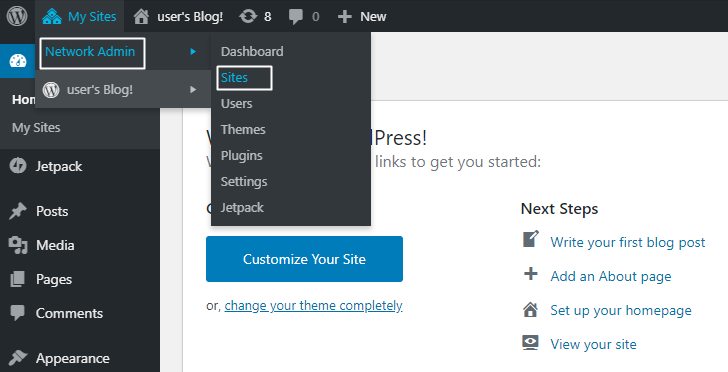This screenshot has height=372, width=728.
Task: Expand the user's Blog! submenu arrow
Action: [193, 89]
